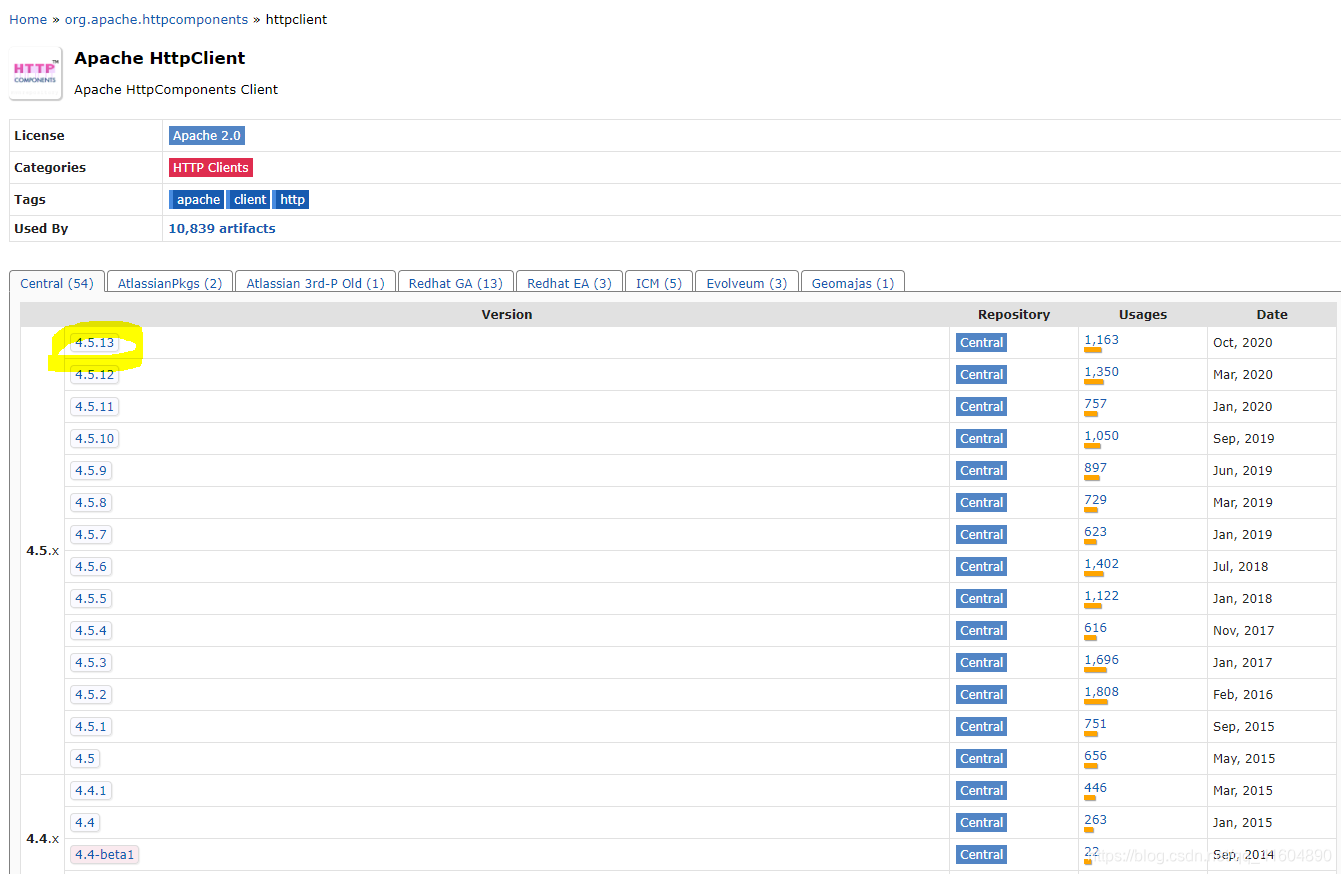Open version 4.5 link

tap(84, 759)
